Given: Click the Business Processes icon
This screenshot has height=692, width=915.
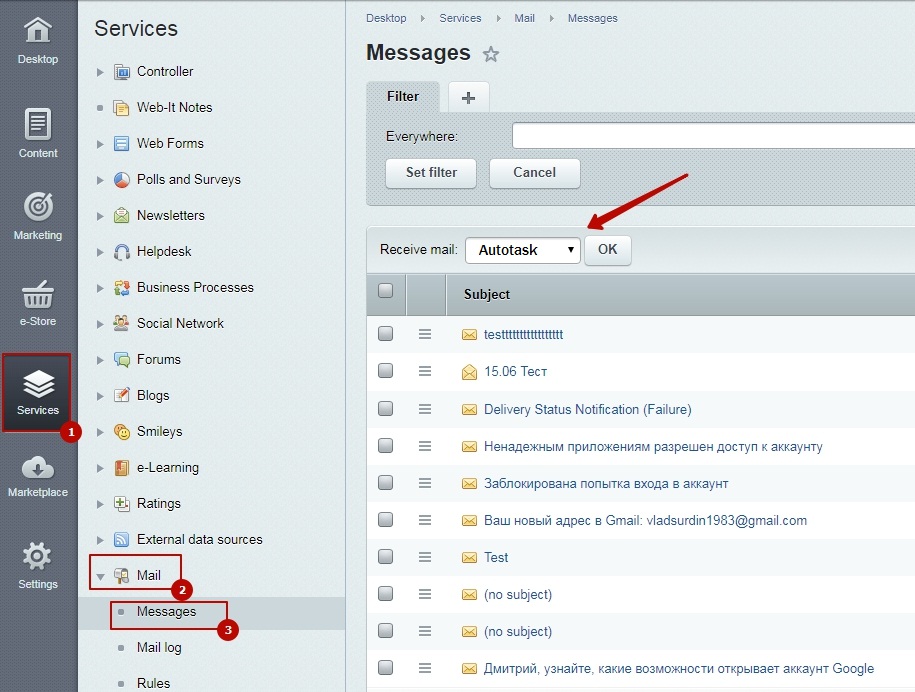Looking at the screenshot, I should (121, 288).
